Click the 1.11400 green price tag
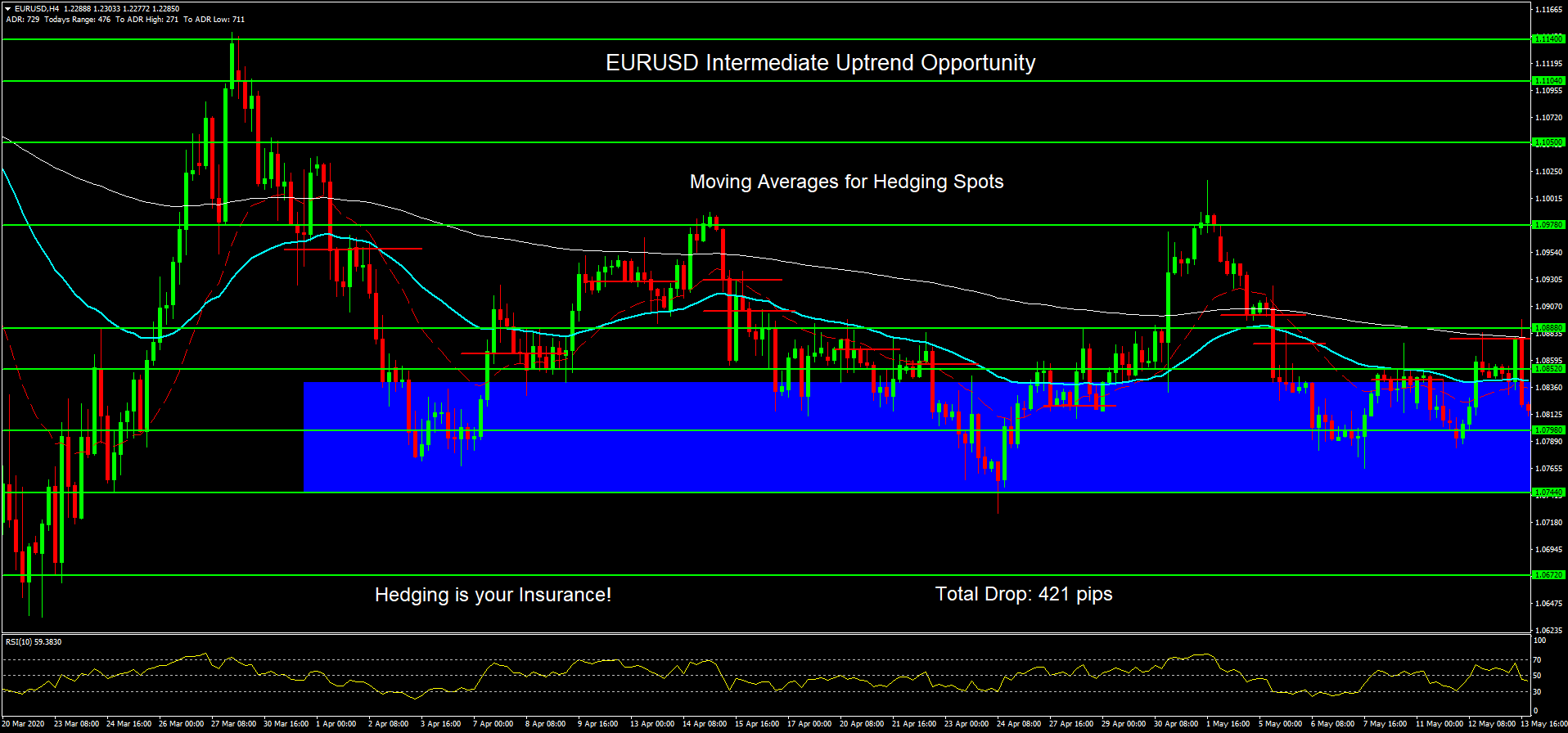 [1548, 38]
